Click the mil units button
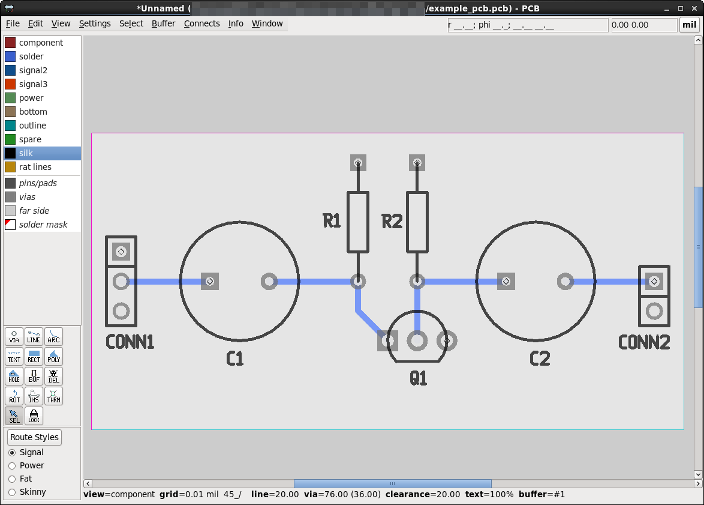This screenshot has height=505, width=704. (x=689, y=25)
